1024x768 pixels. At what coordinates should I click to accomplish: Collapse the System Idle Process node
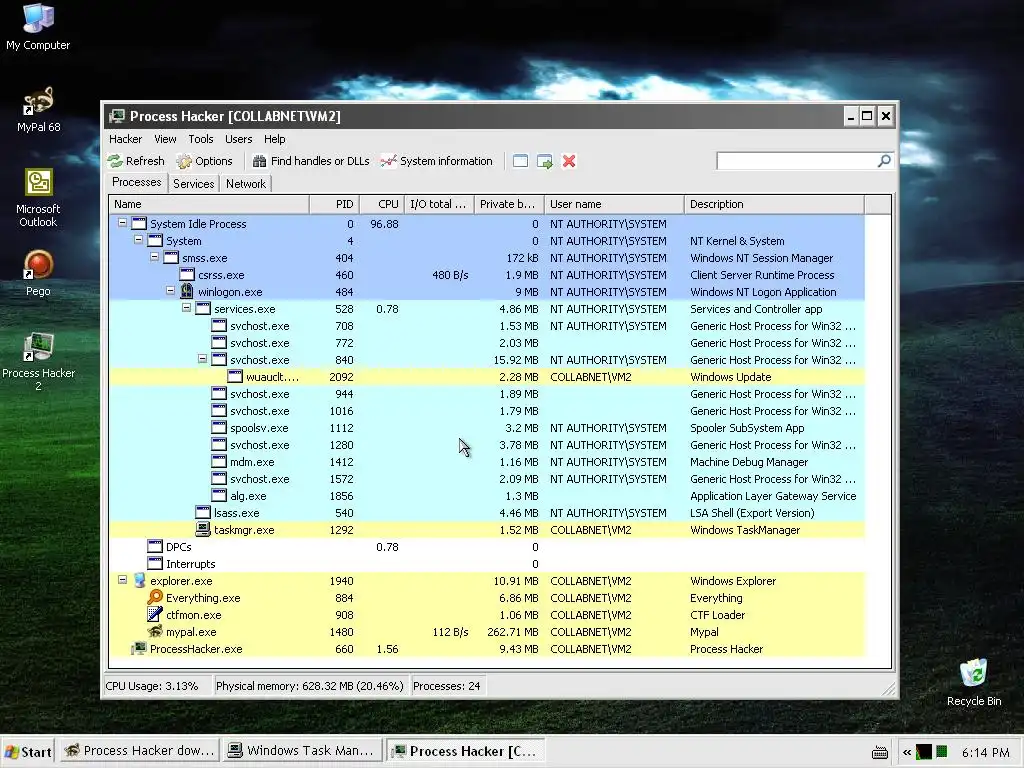122,223
